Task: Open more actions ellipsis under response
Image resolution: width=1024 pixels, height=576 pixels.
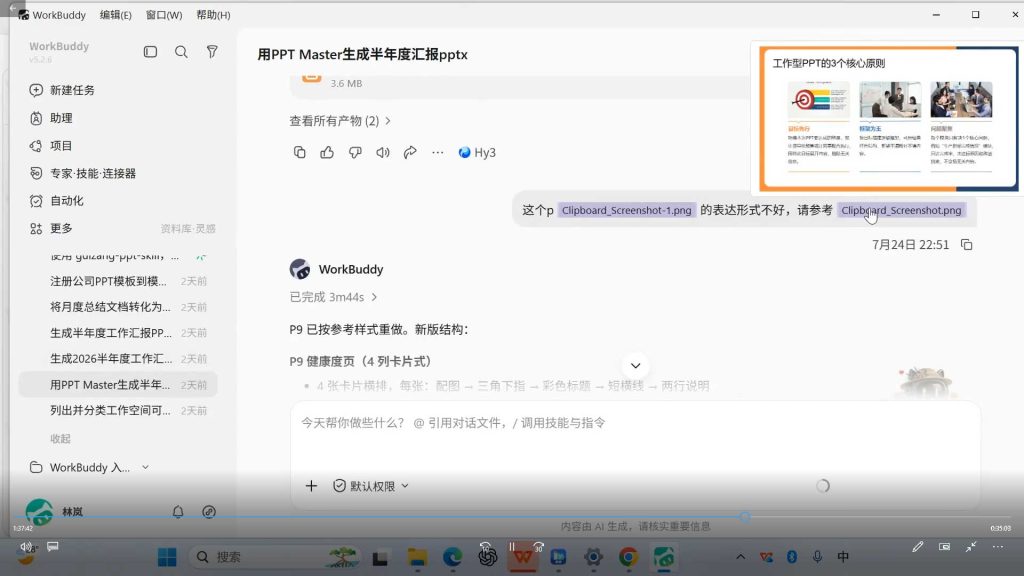Action: coord(438,152)
